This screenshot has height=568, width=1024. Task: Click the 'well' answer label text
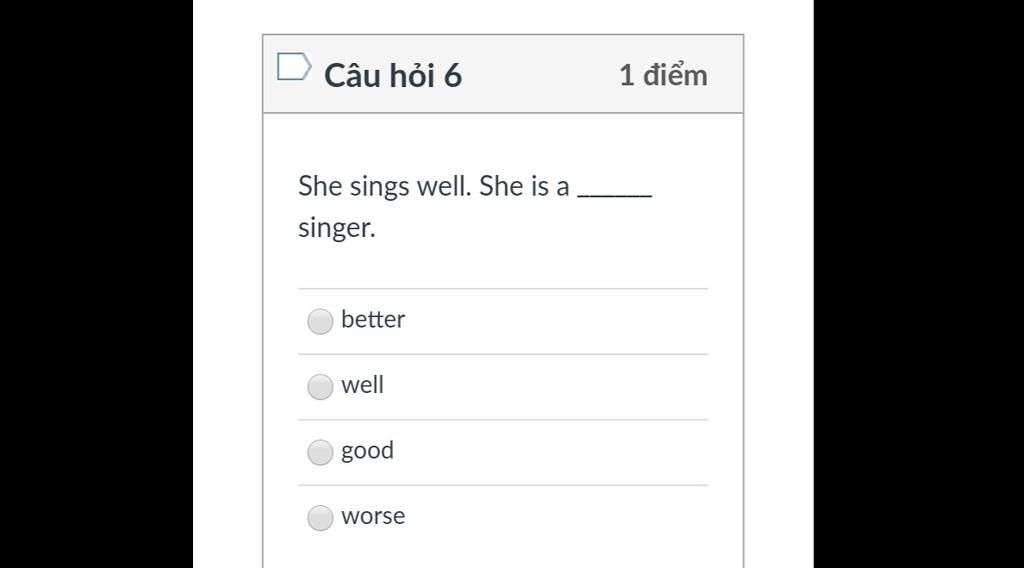pos(362,385)
